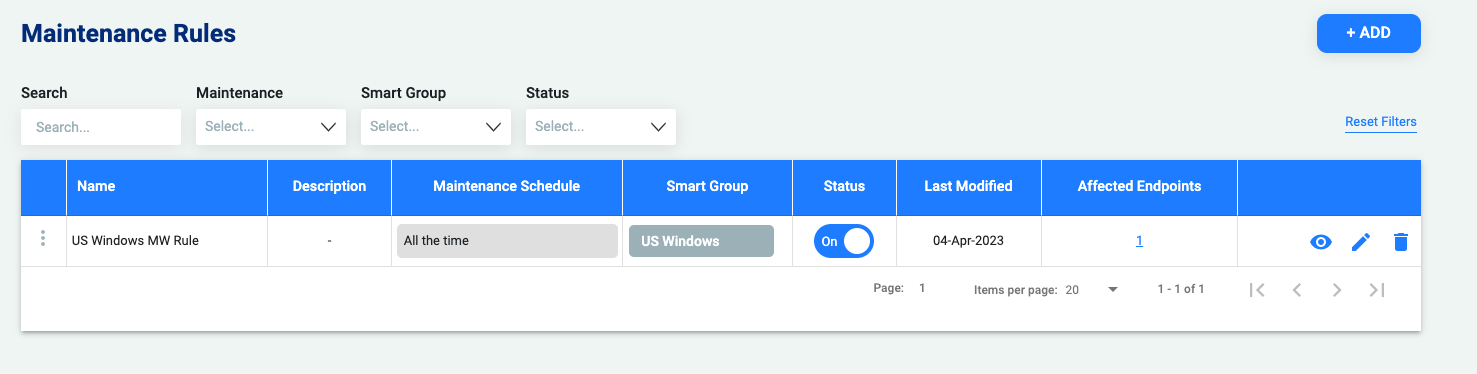View the US Windows MW Rule details (eye icon)

click(1321, 242)
